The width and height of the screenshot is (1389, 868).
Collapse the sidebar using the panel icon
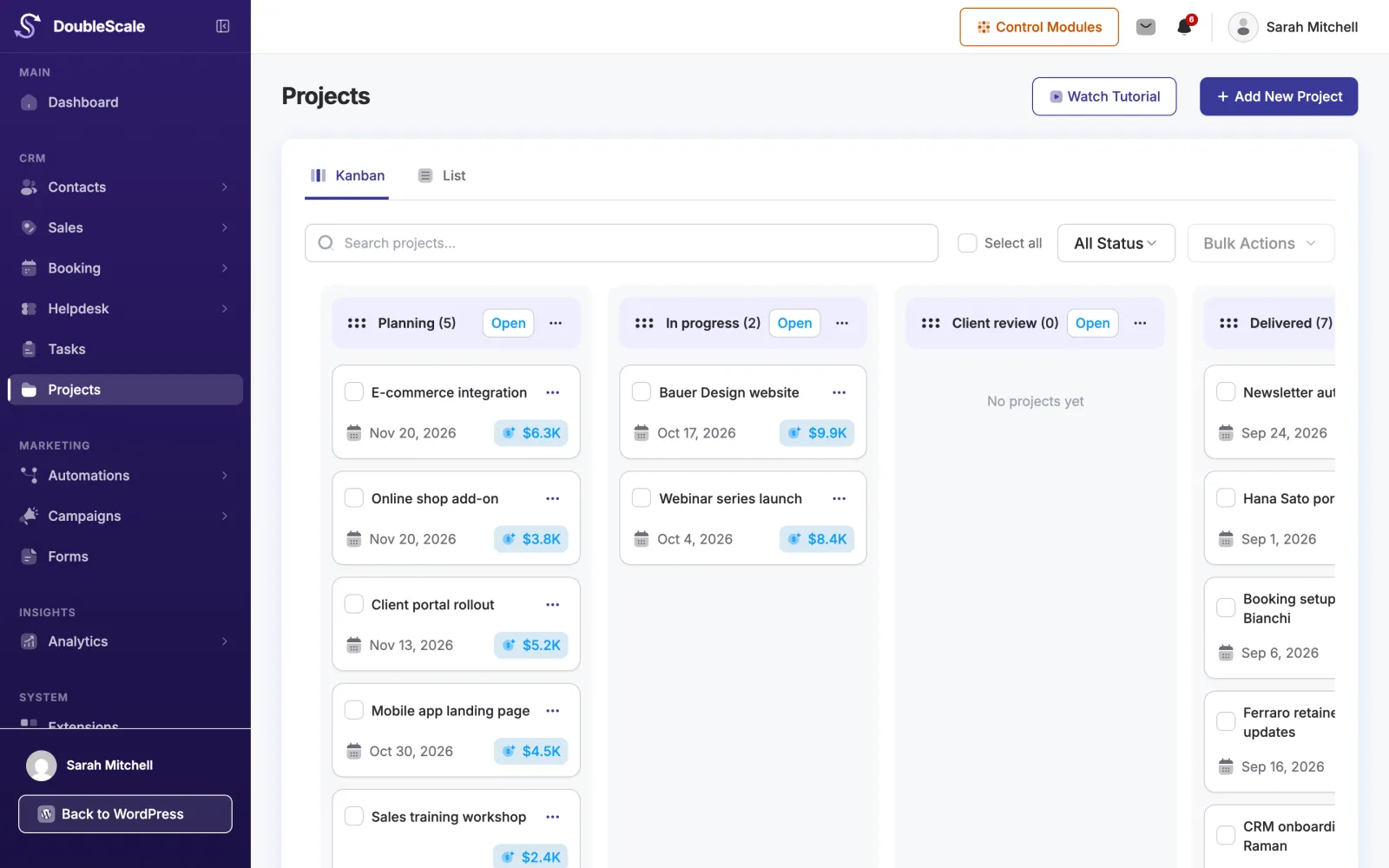223,26
